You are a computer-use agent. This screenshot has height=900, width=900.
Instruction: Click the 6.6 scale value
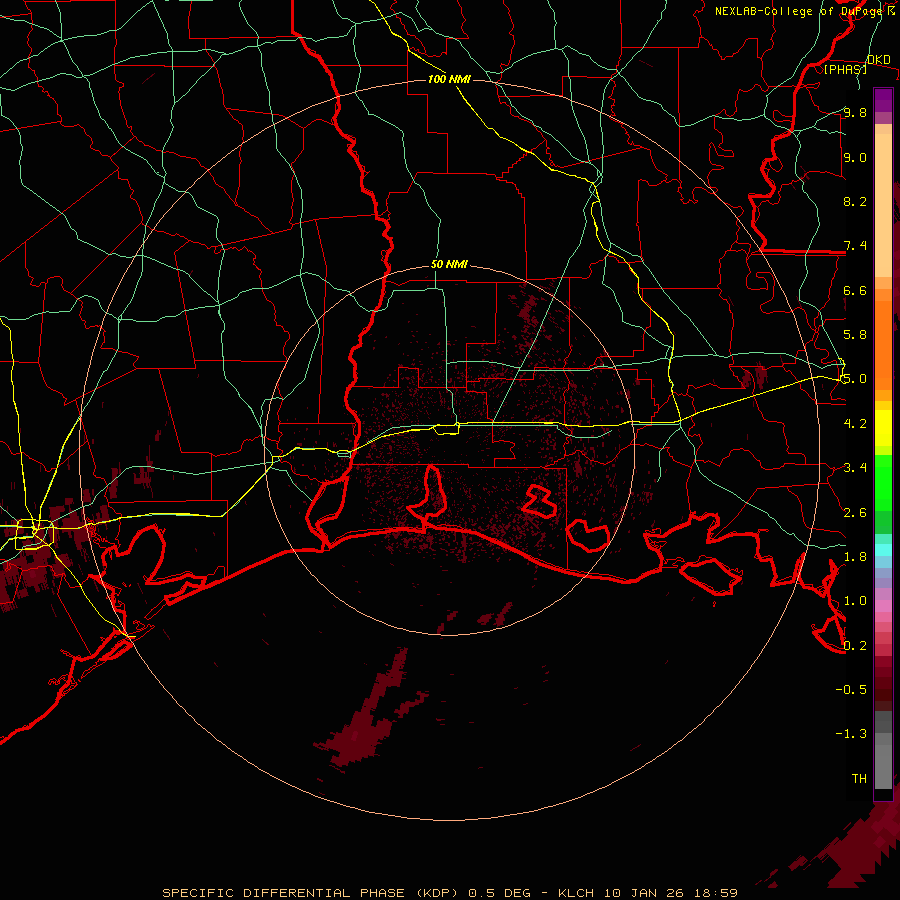[855, 290]
